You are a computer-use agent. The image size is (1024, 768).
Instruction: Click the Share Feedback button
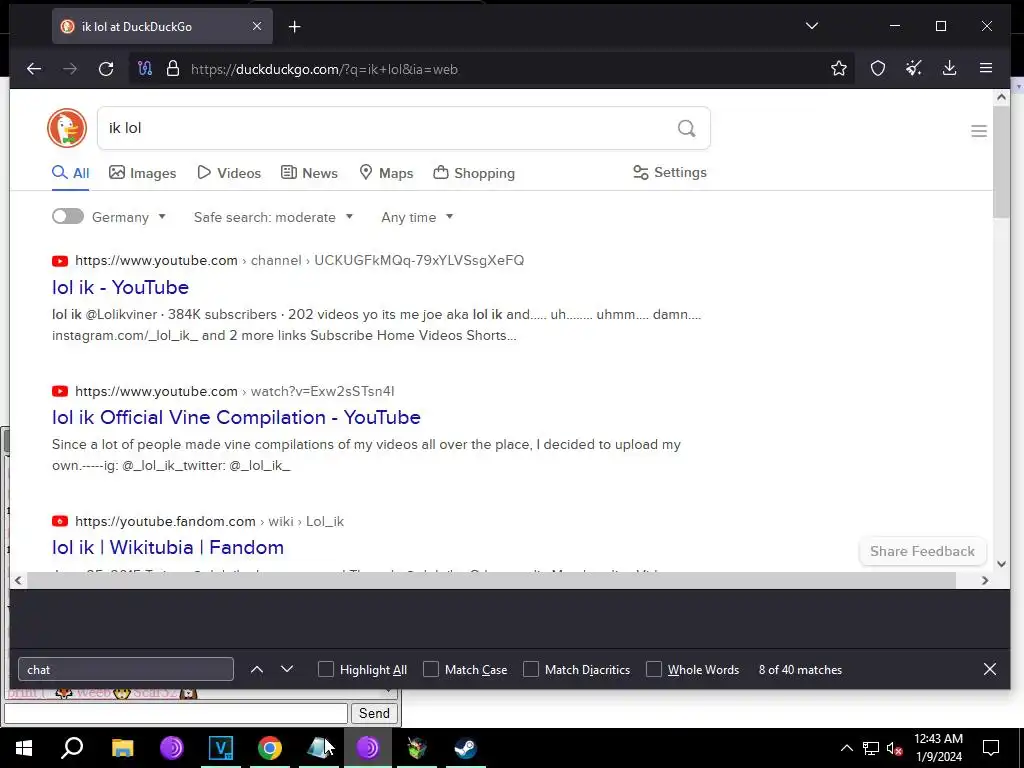922,551
